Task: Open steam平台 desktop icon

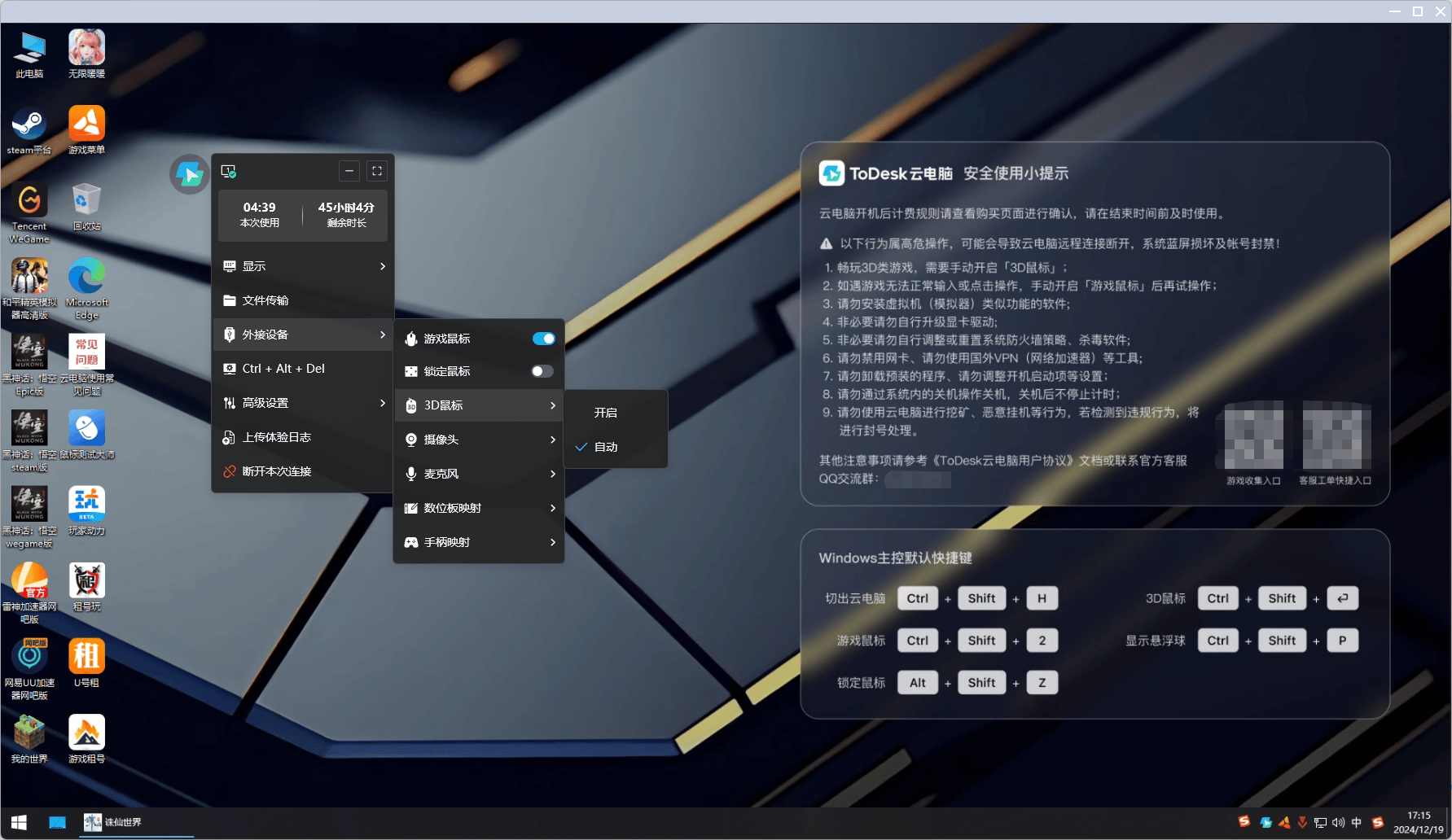Action: 29,131
